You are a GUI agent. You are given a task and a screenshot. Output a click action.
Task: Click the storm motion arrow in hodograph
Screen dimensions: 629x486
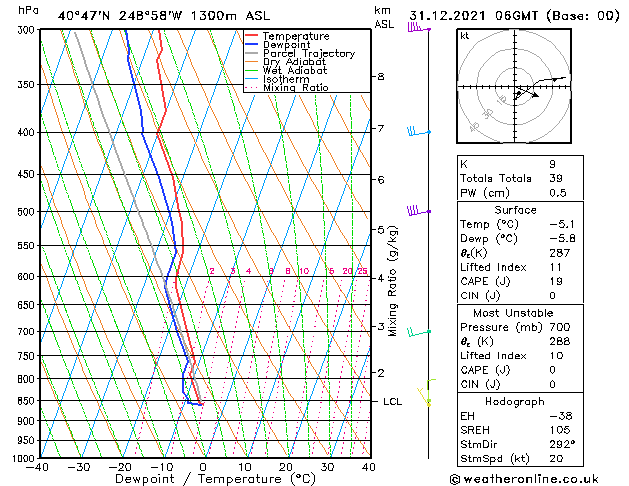click(527, 92)
